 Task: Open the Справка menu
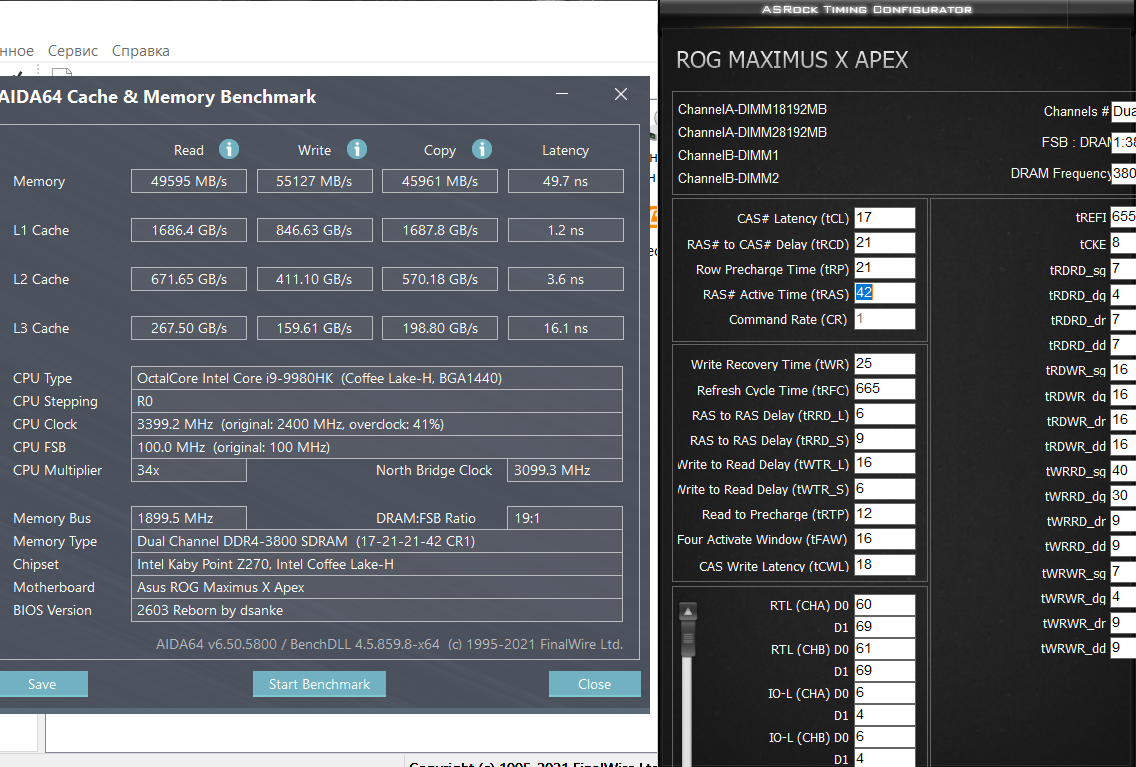(141, 51)
